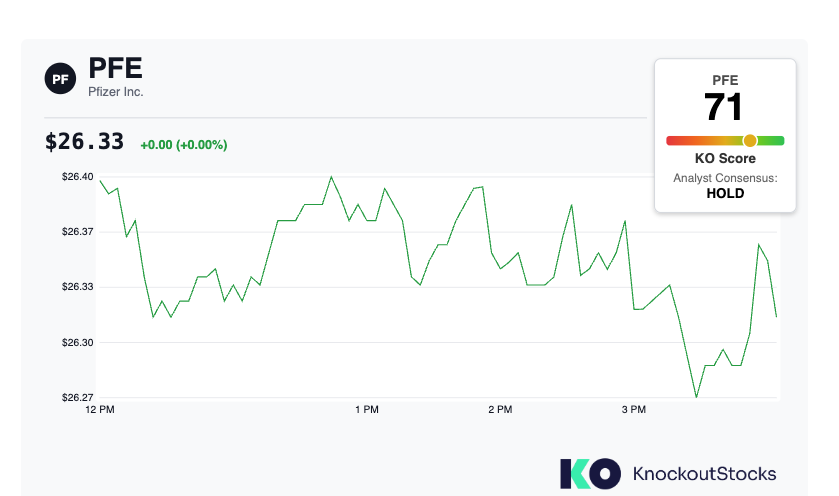
Task: Click the PFE label in score card
Action: (x=725, y=80)
